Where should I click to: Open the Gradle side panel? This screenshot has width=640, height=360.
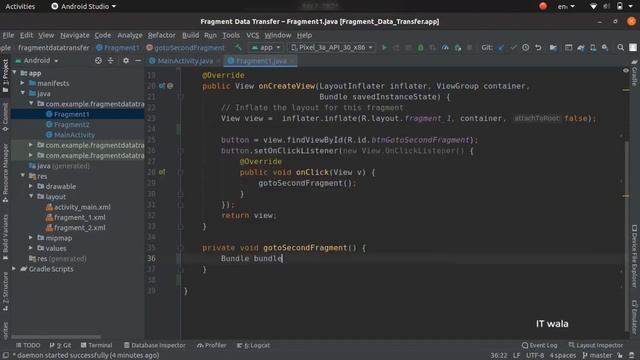634,73
